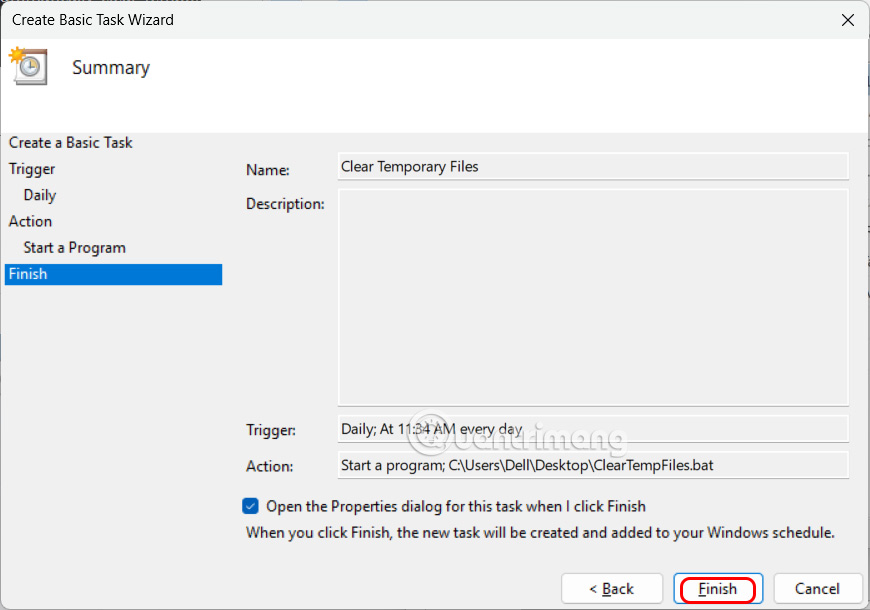Viewport: 870px width, 610px height.
Task: Click the Summary heading text
Action: pyautogui.click(x=111, y=68)
